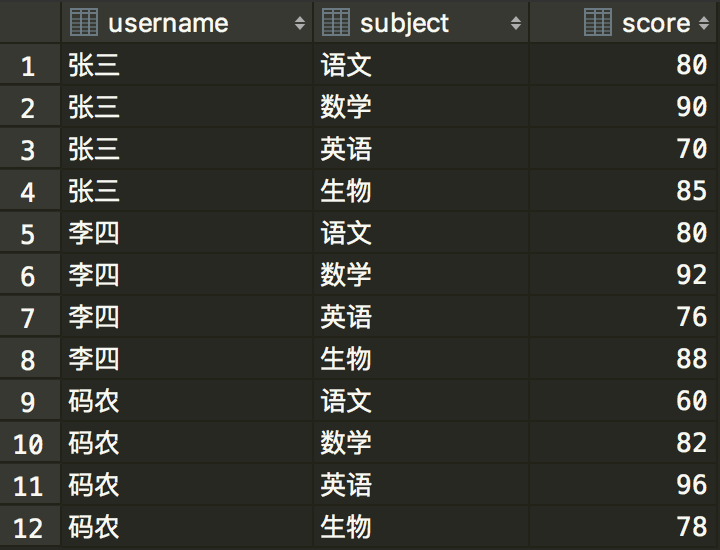Click the username column table icon
The width and height of the screenshot is (720, 550).
point(84,22)
